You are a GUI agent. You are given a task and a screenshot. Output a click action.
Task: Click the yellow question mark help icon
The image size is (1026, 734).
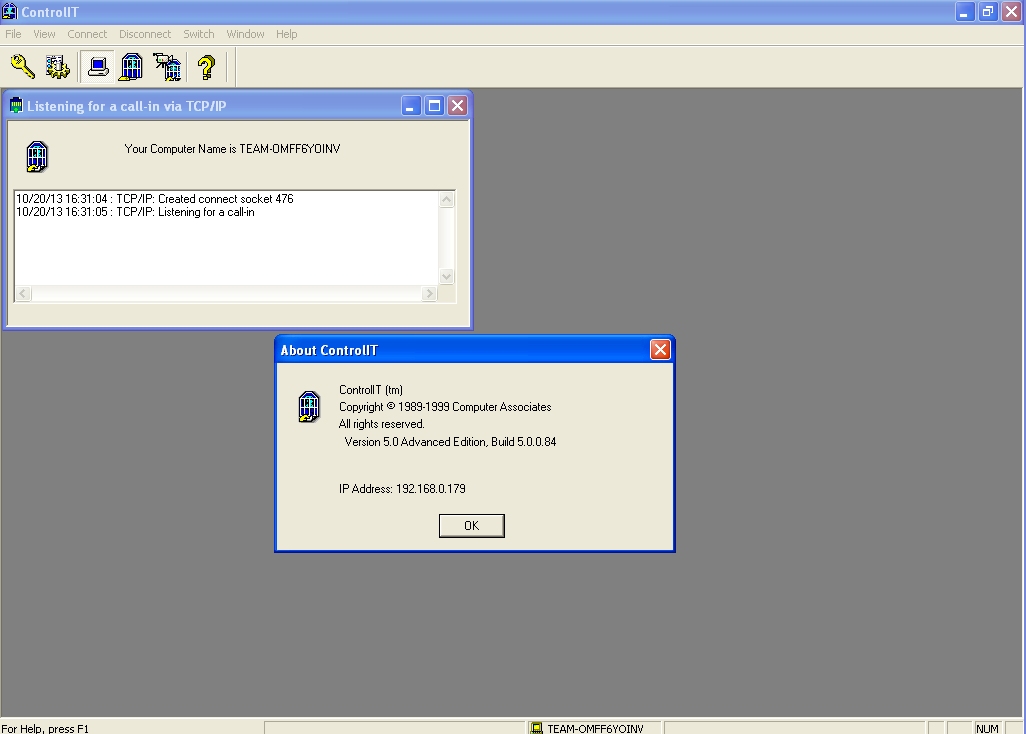(x=206, y=67)
